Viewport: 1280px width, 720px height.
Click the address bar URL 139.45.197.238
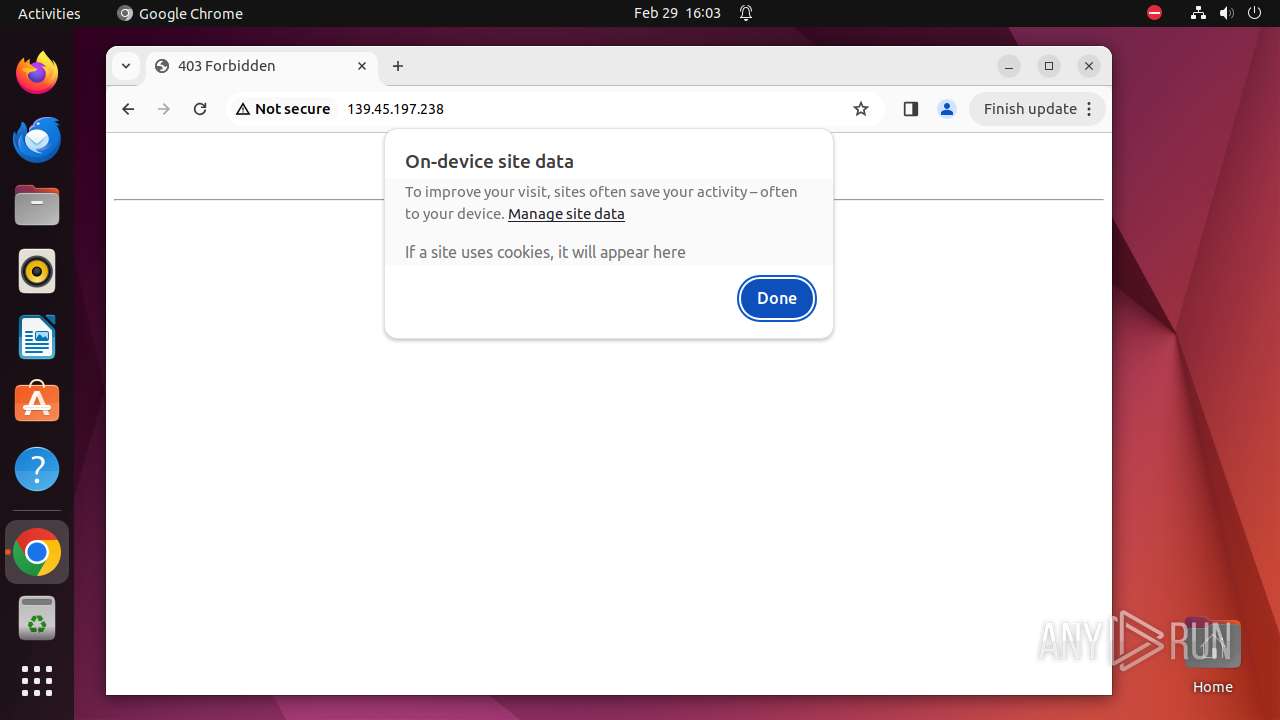tap(395, 109)
